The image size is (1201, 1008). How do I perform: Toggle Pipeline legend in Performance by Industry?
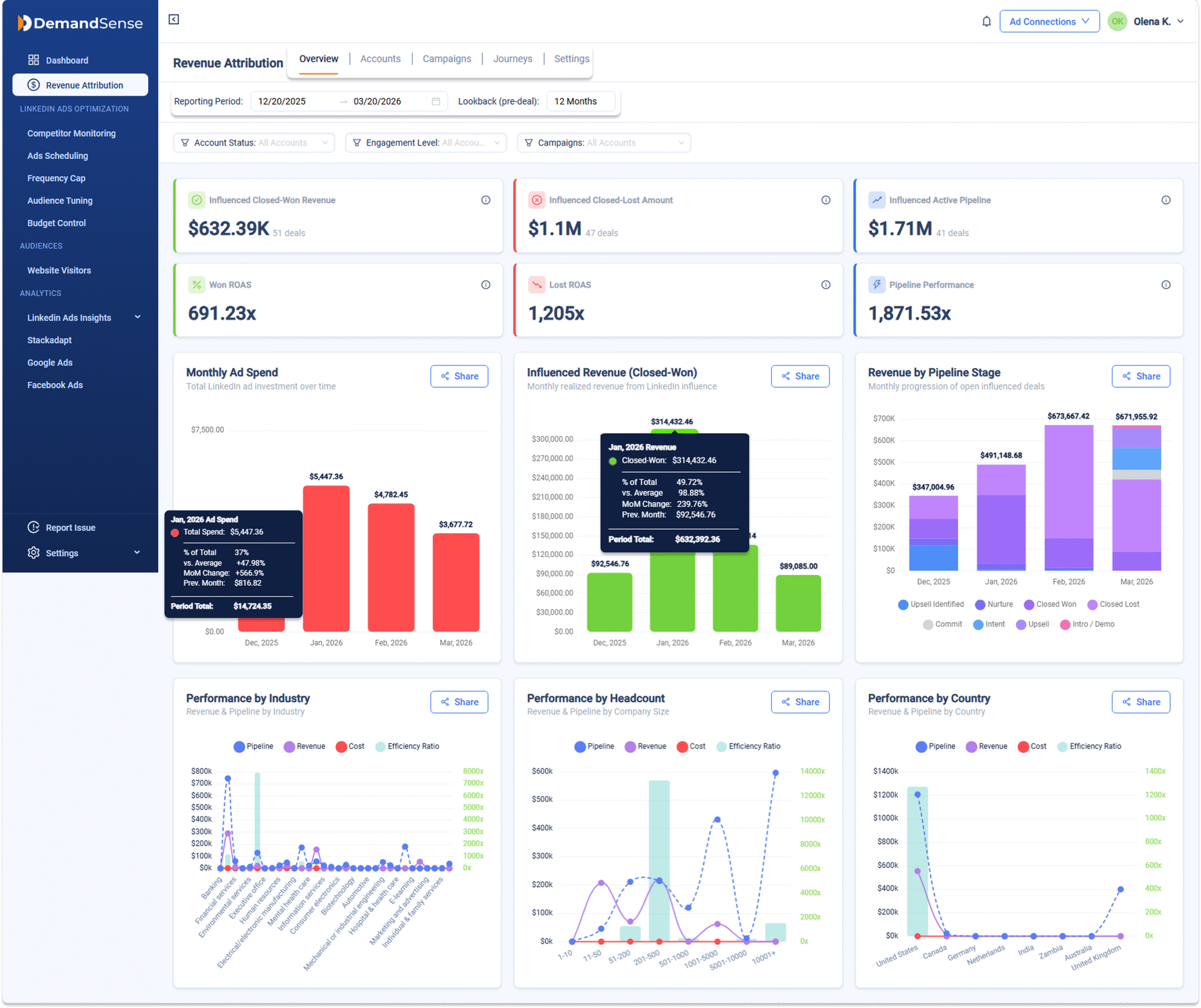(253, 747)
